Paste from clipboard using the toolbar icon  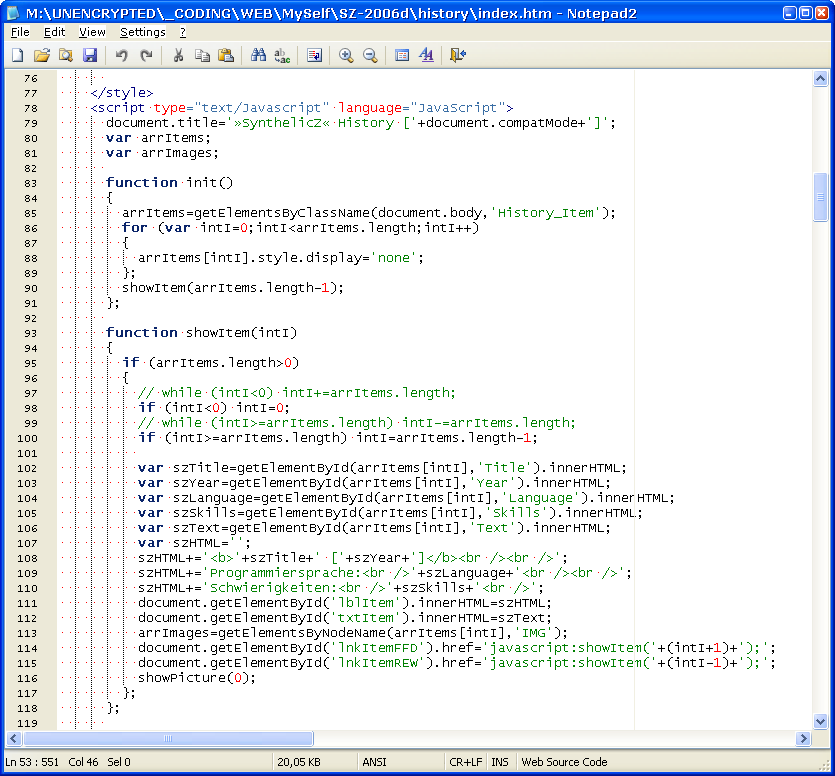click(226, 55)
